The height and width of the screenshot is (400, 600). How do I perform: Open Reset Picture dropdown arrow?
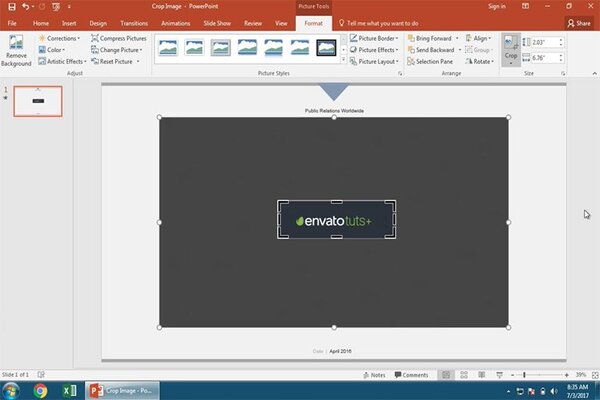pos(138,61)
